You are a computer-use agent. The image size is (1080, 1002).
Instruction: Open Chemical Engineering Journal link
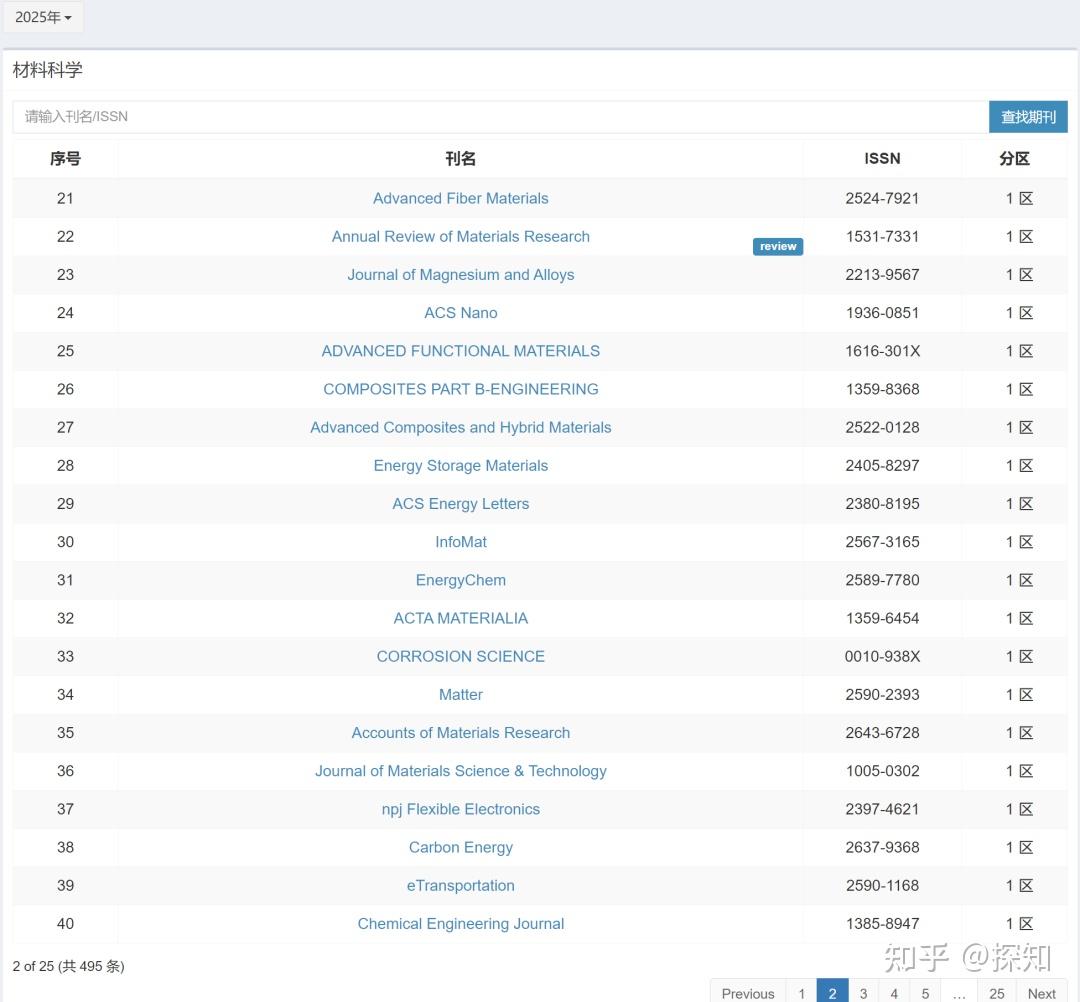click(x=461, y=923)
